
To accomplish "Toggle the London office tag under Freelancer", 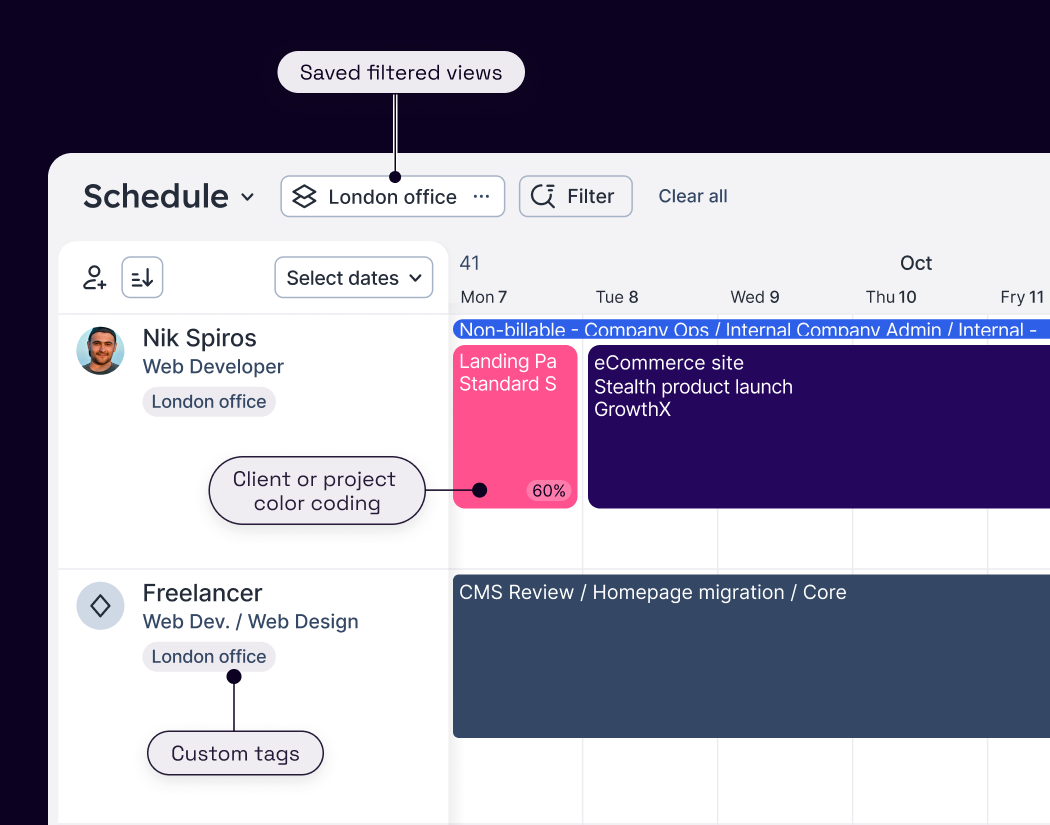I will coord(208,657).
